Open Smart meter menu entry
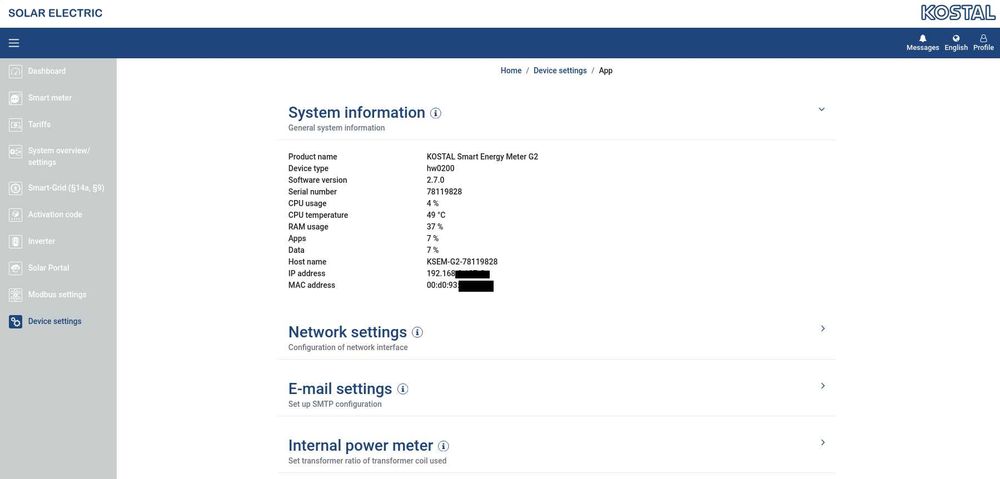1000x479 pixels. pyautogui.click(x=50, y=98)
